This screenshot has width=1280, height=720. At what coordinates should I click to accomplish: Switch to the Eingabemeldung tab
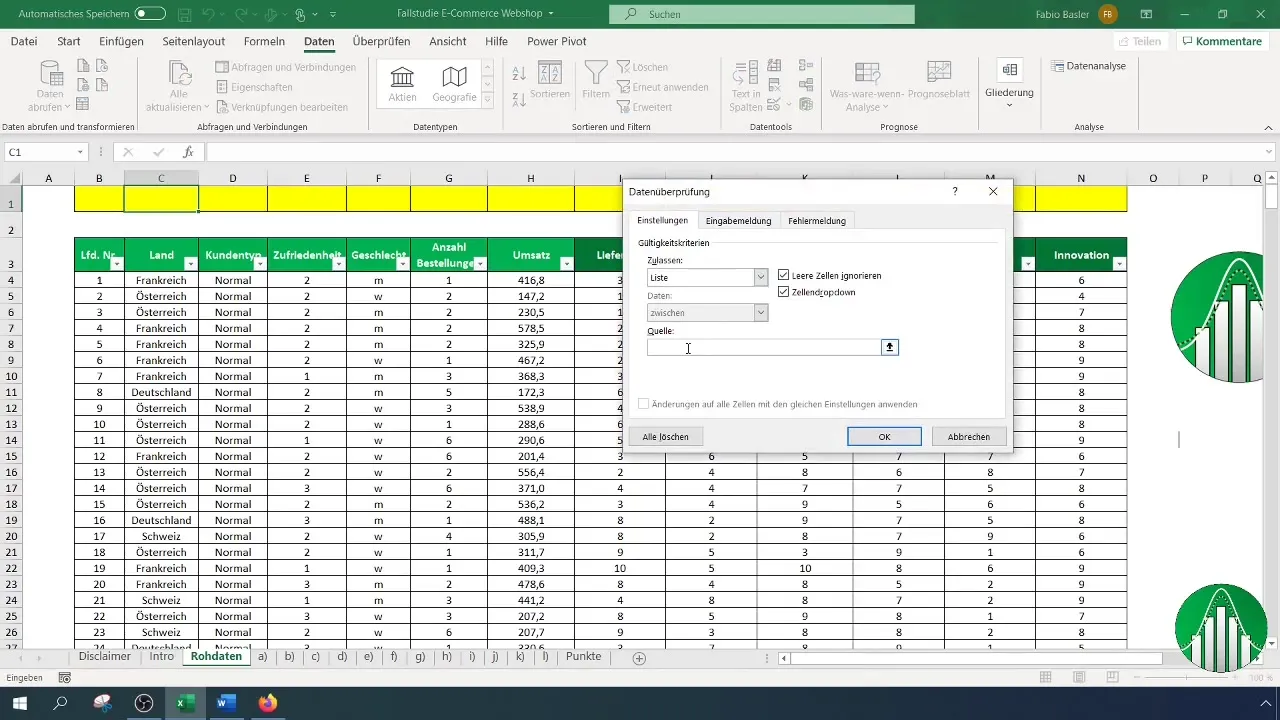[x=738, y=220]
